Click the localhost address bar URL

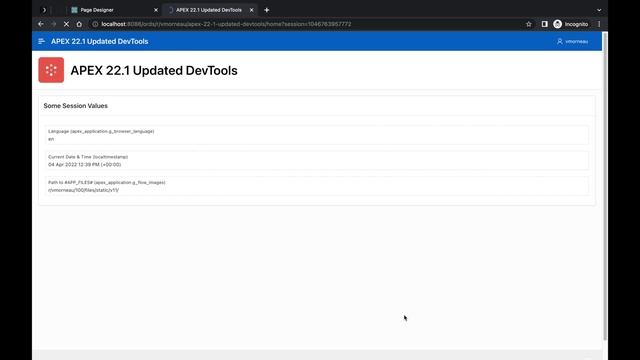[x=226, y=24]
